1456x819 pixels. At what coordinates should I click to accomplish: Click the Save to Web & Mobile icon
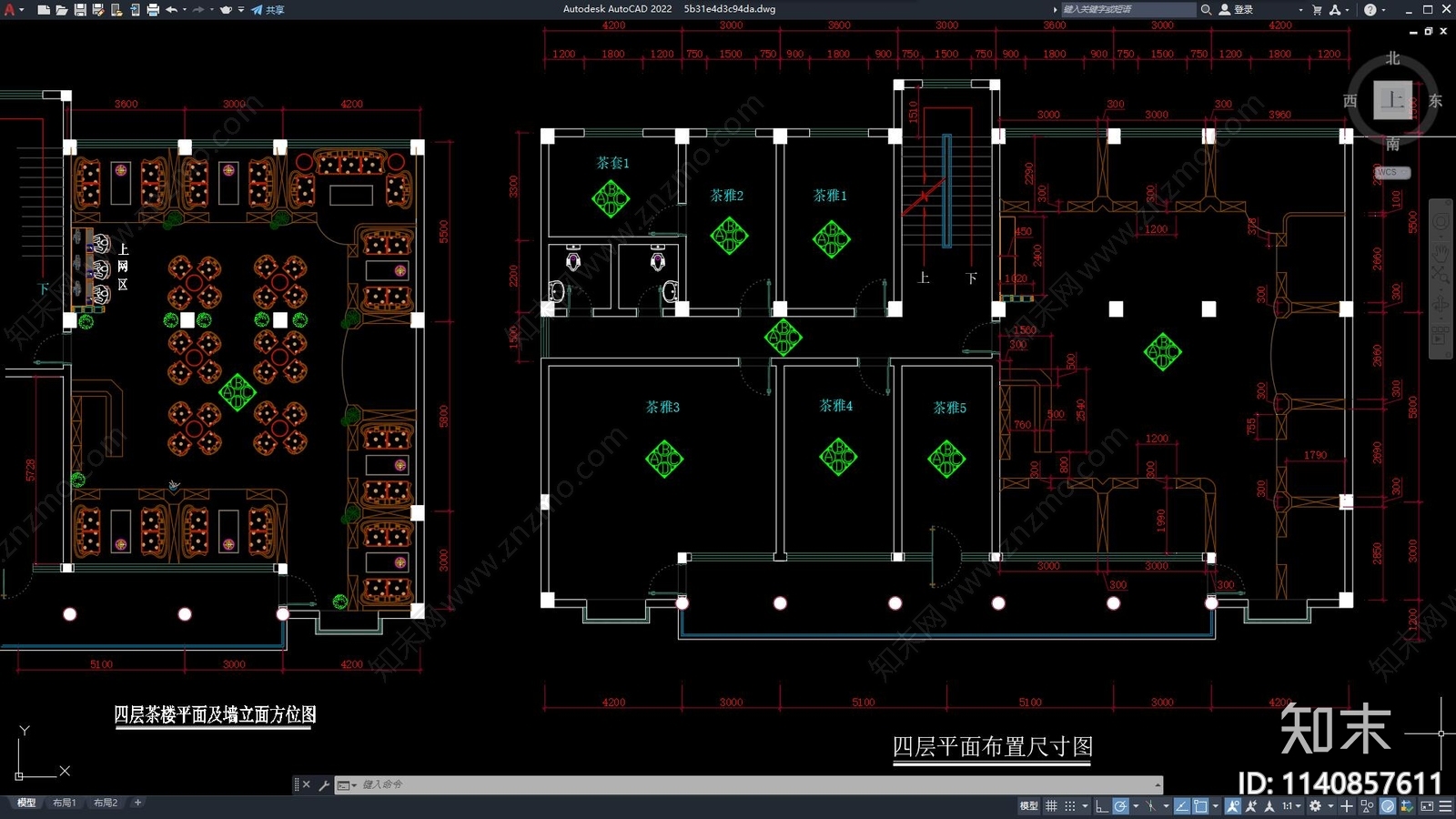click(135, 10)
